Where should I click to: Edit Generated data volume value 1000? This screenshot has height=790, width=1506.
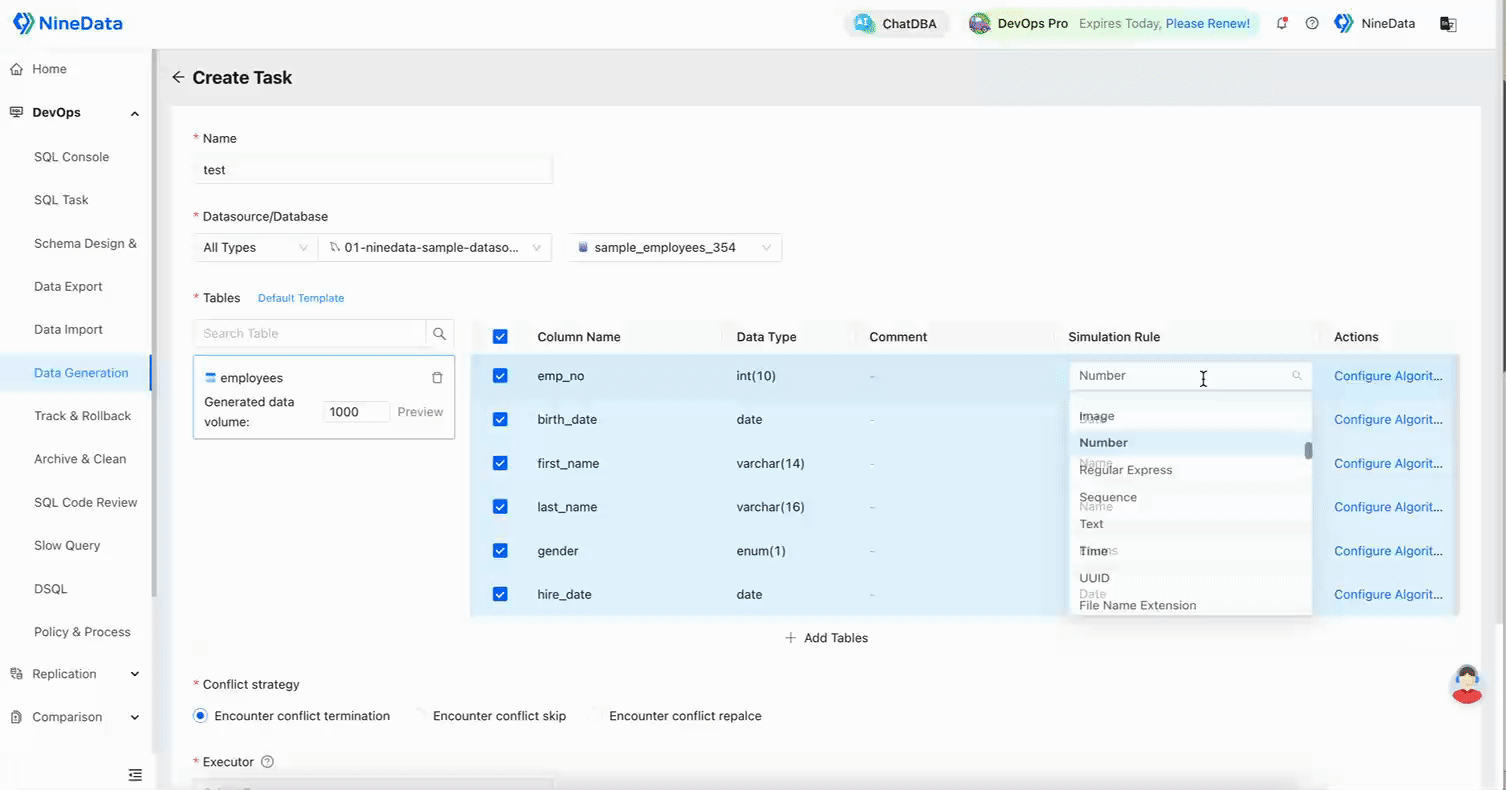pos(357,412)
